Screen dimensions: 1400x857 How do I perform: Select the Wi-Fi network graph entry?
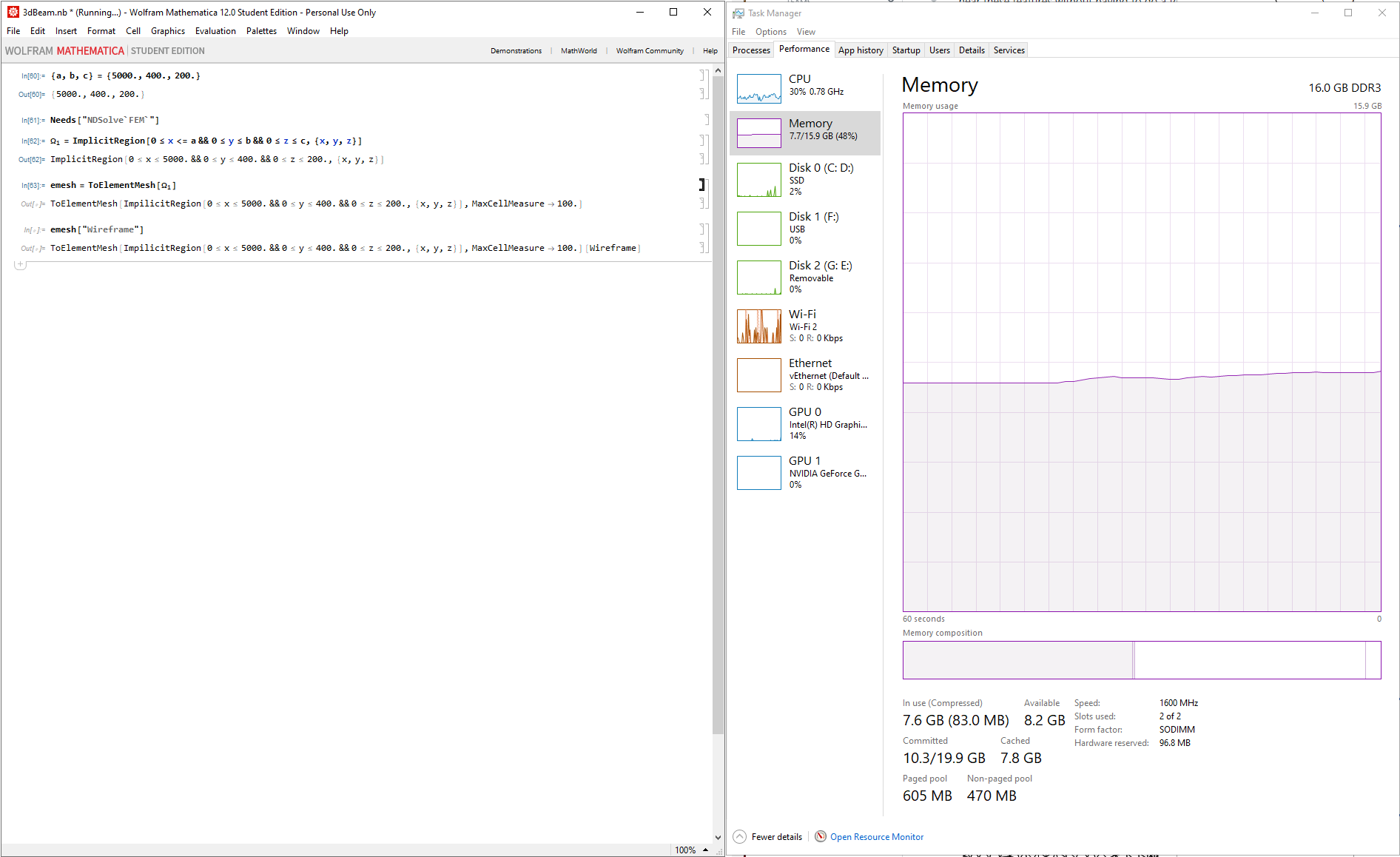click(x=805, y=326)
